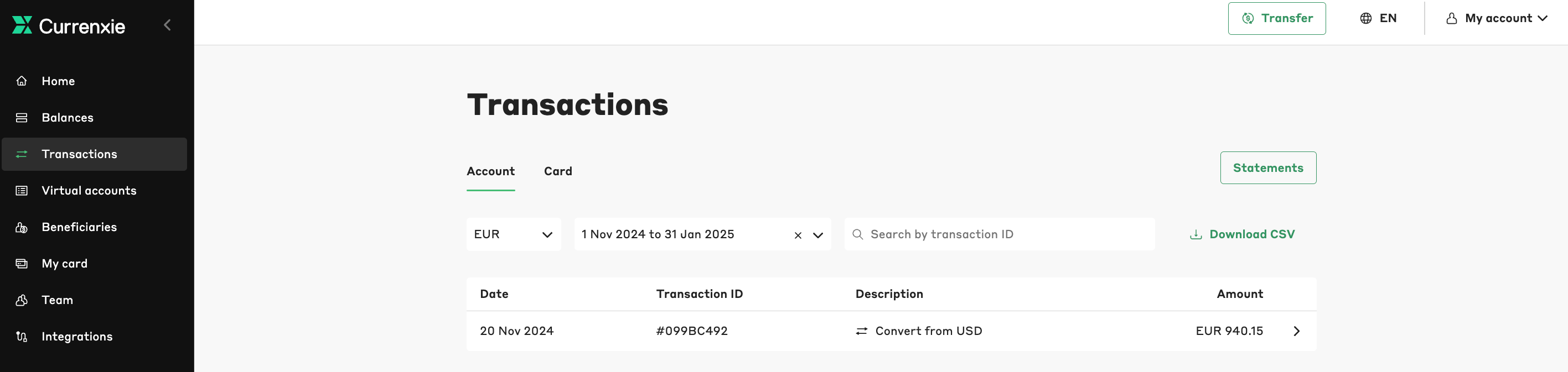Click the Team sidebar icon
The height and width of the screenshot is (372, 1568).
(x=22, y=300)
